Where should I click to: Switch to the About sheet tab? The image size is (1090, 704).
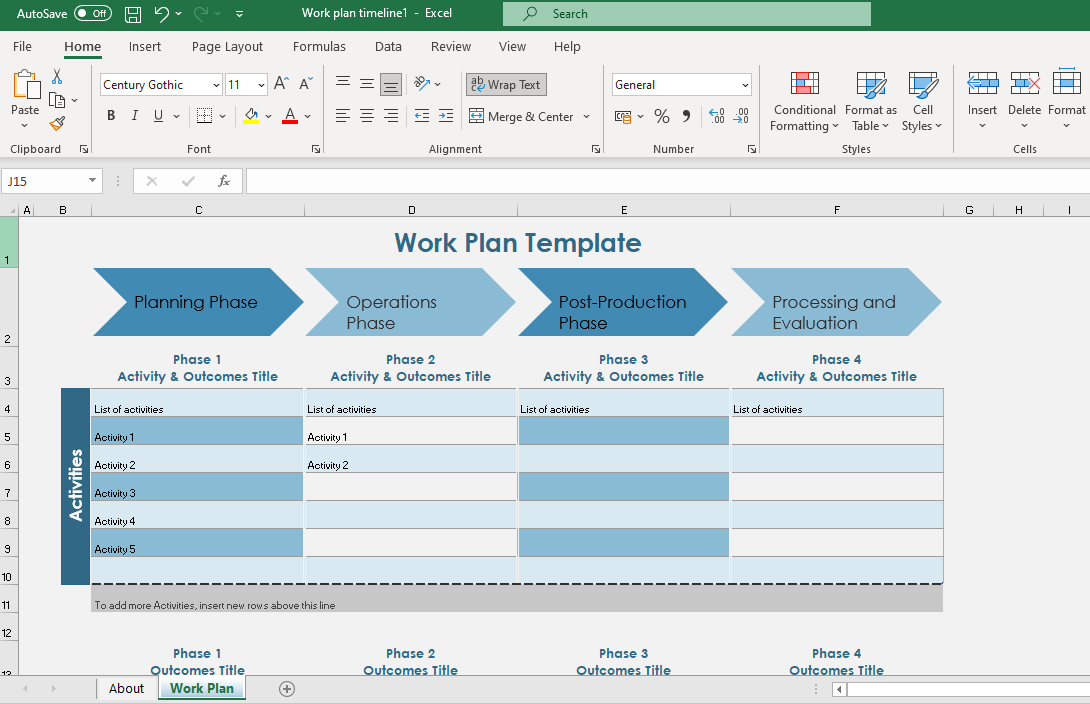pyautogui.click(x=127, y=689)
